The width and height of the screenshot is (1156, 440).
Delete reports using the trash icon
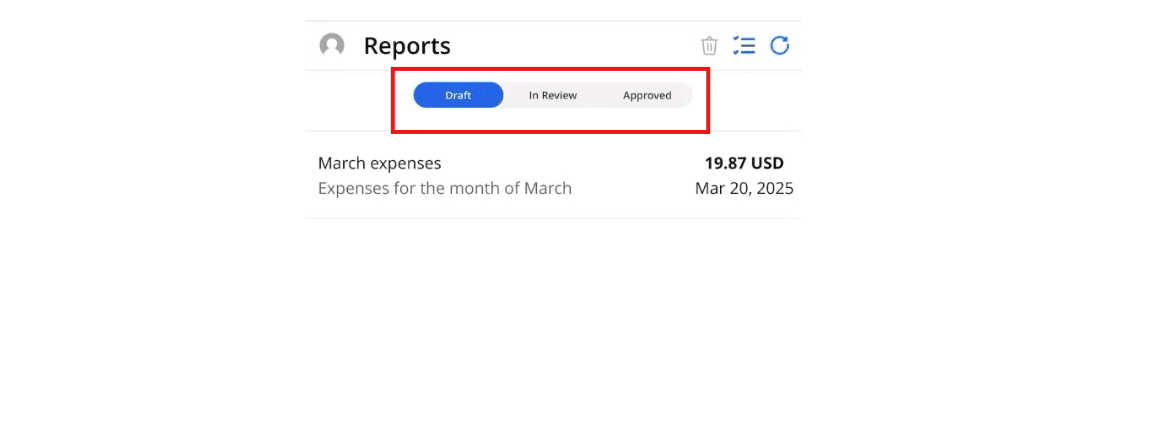tap(709, 45)
